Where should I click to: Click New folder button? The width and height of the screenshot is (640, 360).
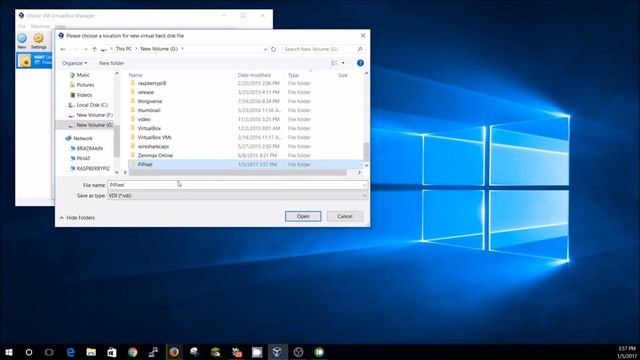coord(111,63)
